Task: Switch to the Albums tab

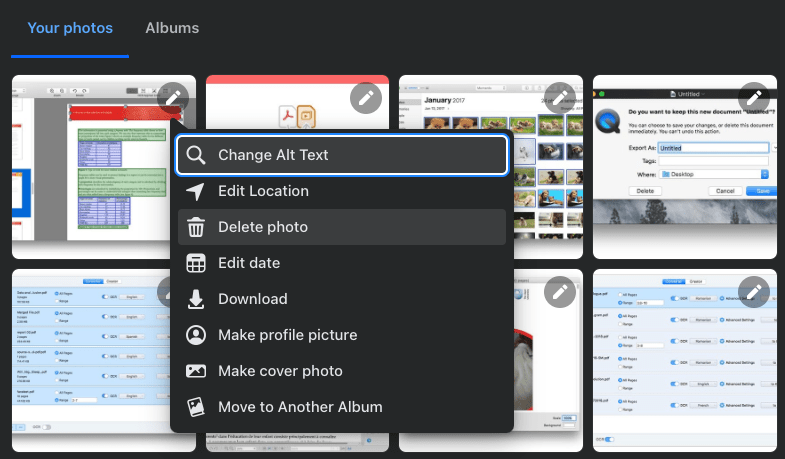Action: pos(172,28)
